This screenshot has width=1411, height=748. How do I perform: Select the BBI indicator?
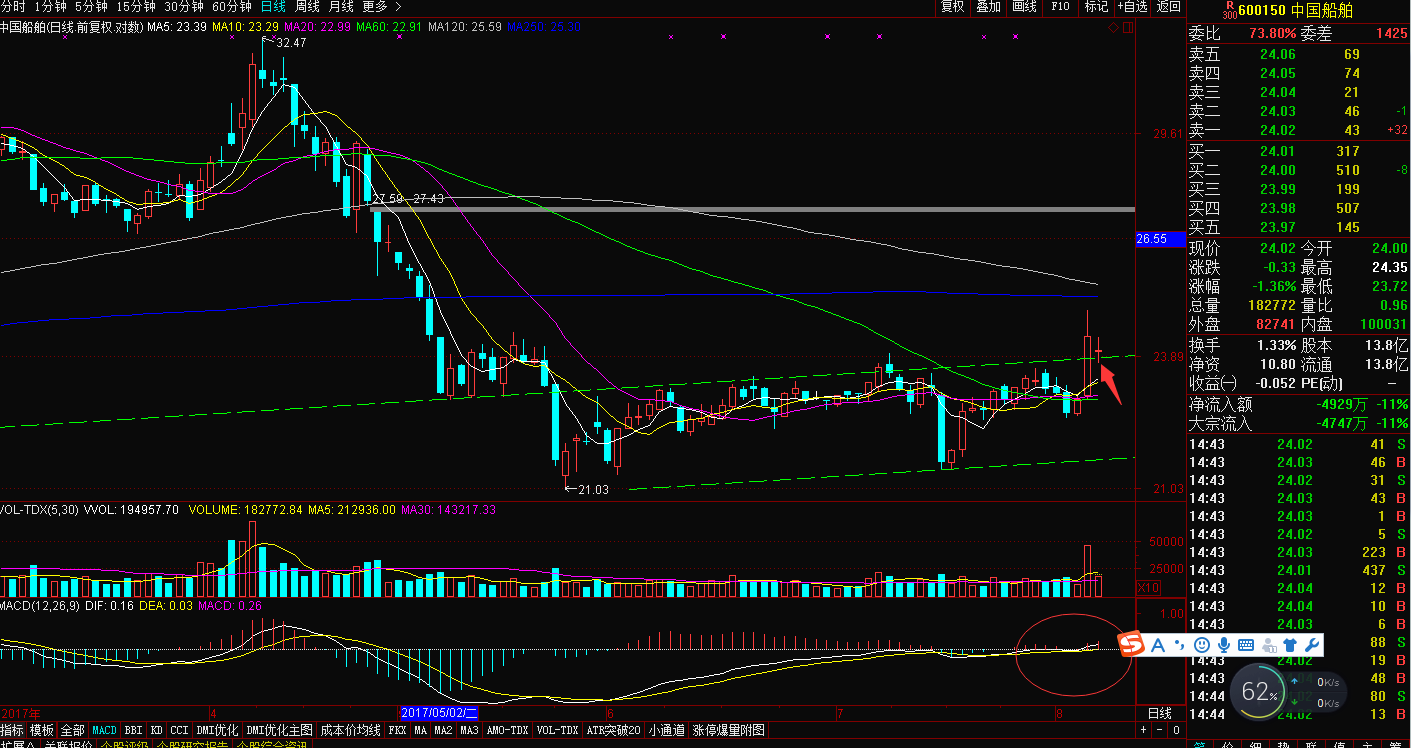point(133,731)
